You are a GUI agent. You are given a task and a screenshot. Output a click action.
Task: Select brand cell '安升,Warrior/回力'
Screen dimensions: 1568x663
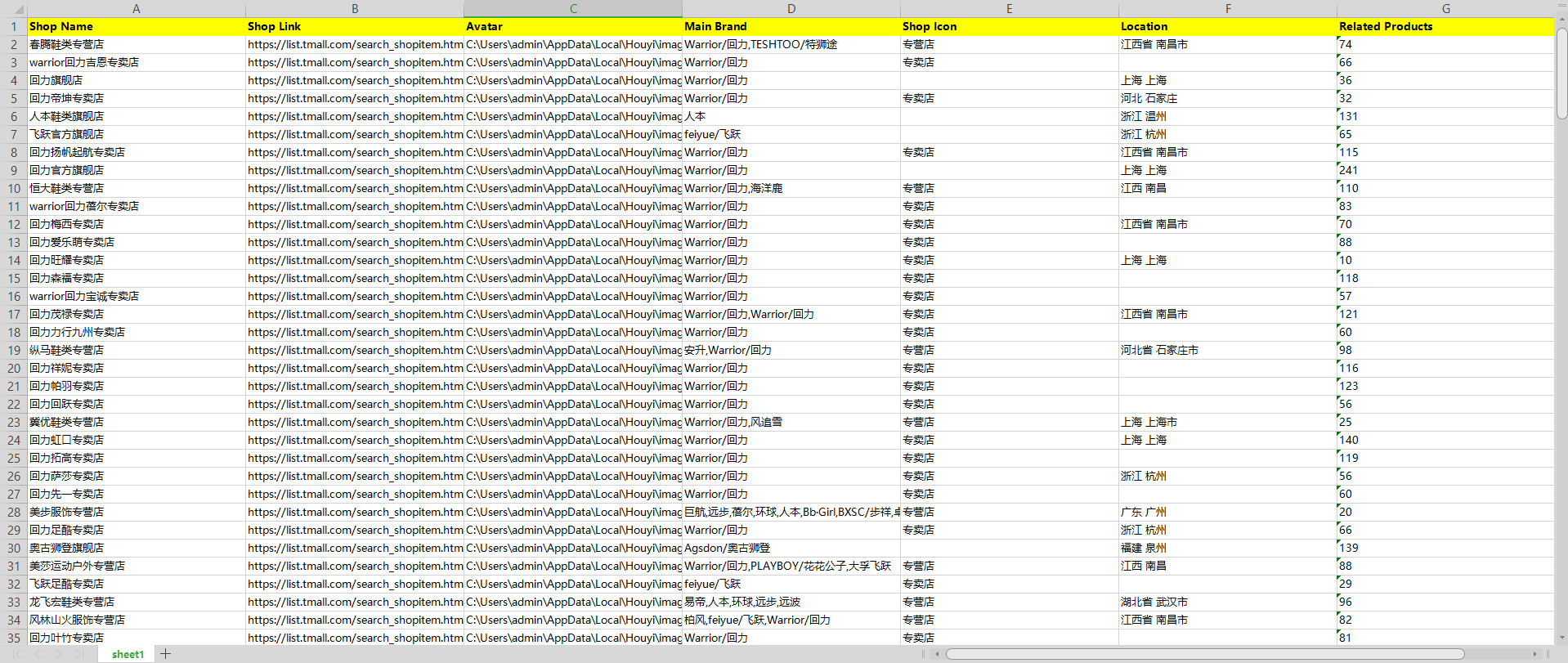[x=791, y=350]
